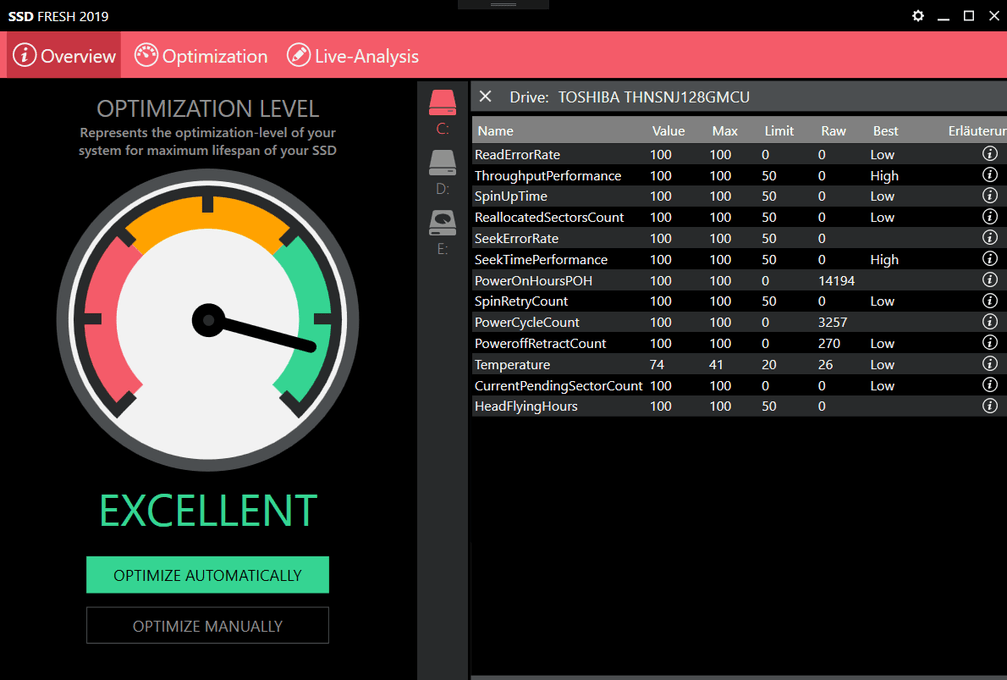Click the Max column header
The width and height of the screenshot is (1007, 680).
coord(724,131)
